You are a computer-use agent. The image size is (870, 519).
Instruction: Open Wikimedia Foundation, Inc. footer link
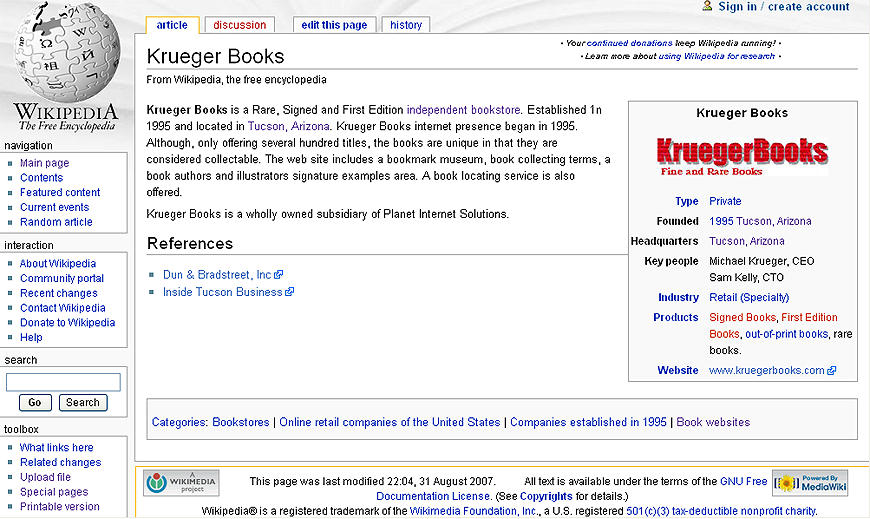pos(473,511)
